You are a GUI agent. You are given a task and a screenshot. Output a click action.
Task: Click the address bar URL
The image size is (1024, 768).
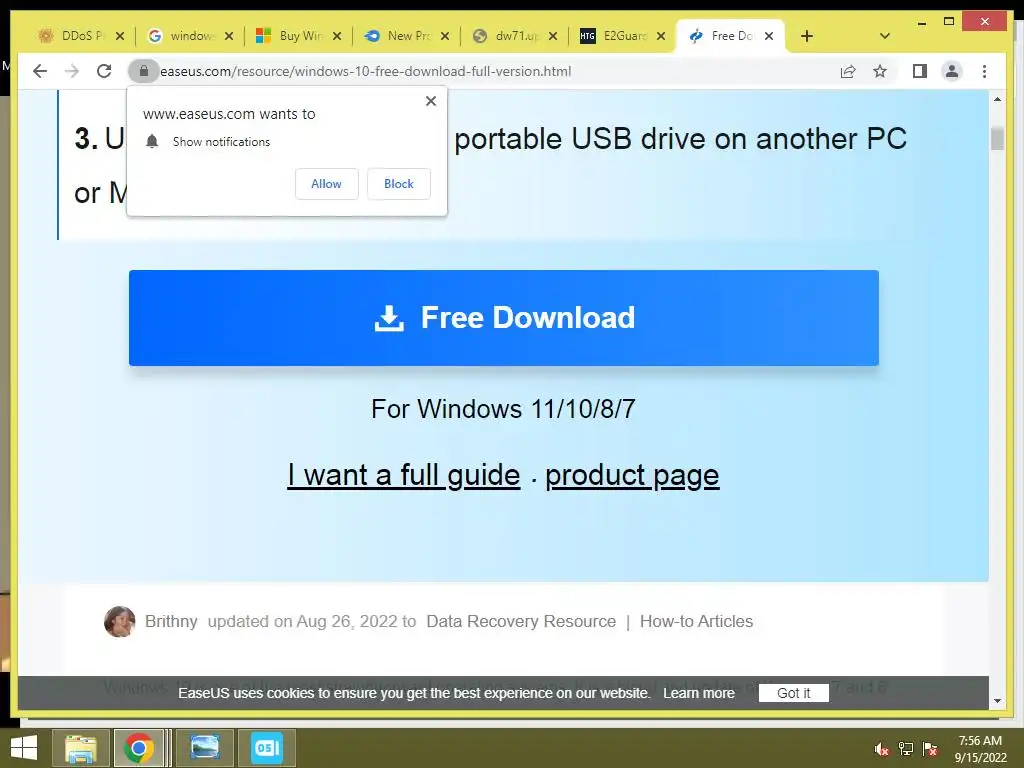366,71
